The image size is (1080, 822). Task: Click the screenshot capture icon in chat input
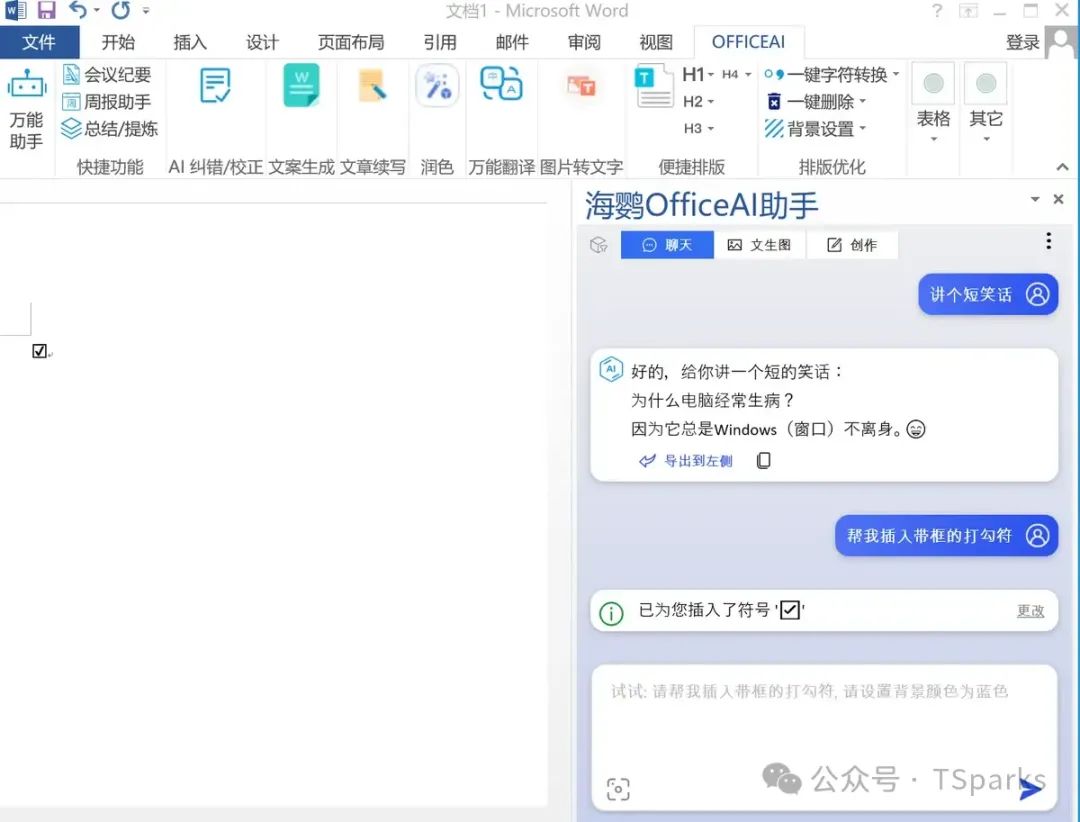[618, 789]
